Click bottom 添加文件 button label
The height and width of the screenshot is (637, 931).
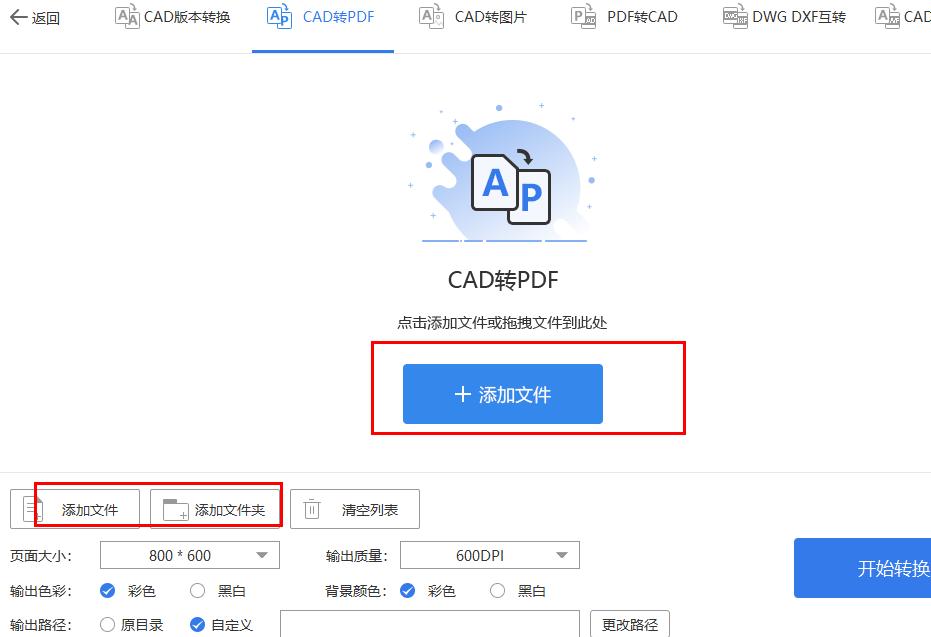click(x=90, y=510)
